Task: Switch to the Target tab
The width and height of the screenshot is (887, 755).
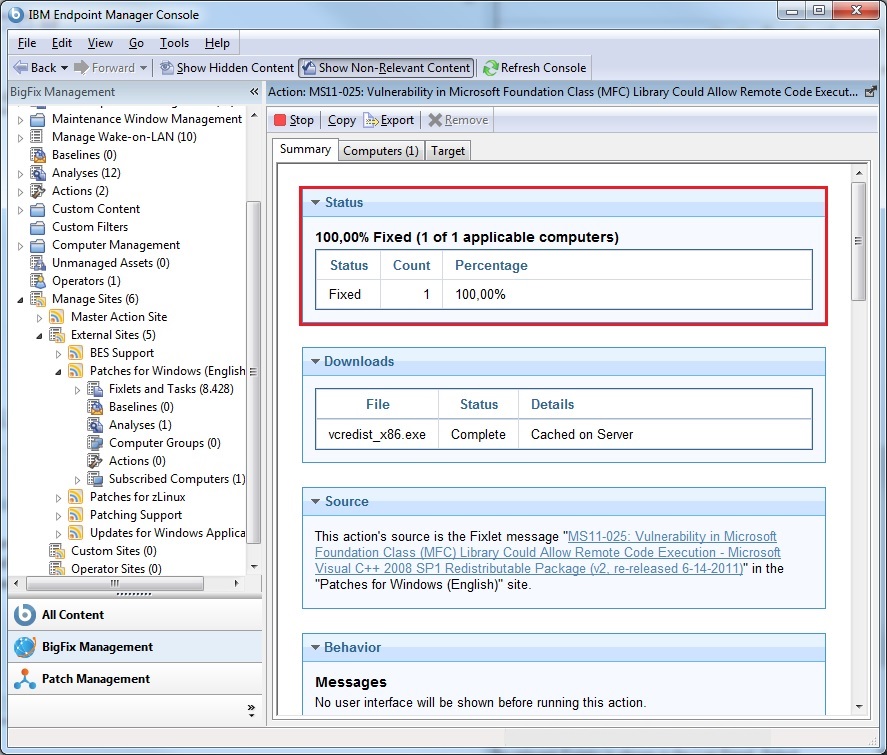Action: [447, 151]
